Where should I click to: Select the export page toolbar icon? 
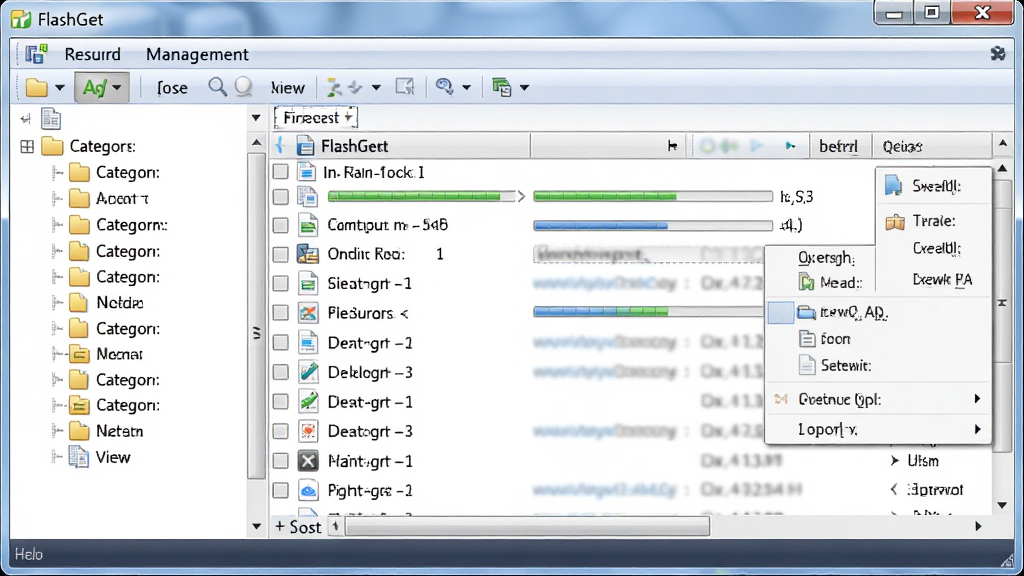405,87
